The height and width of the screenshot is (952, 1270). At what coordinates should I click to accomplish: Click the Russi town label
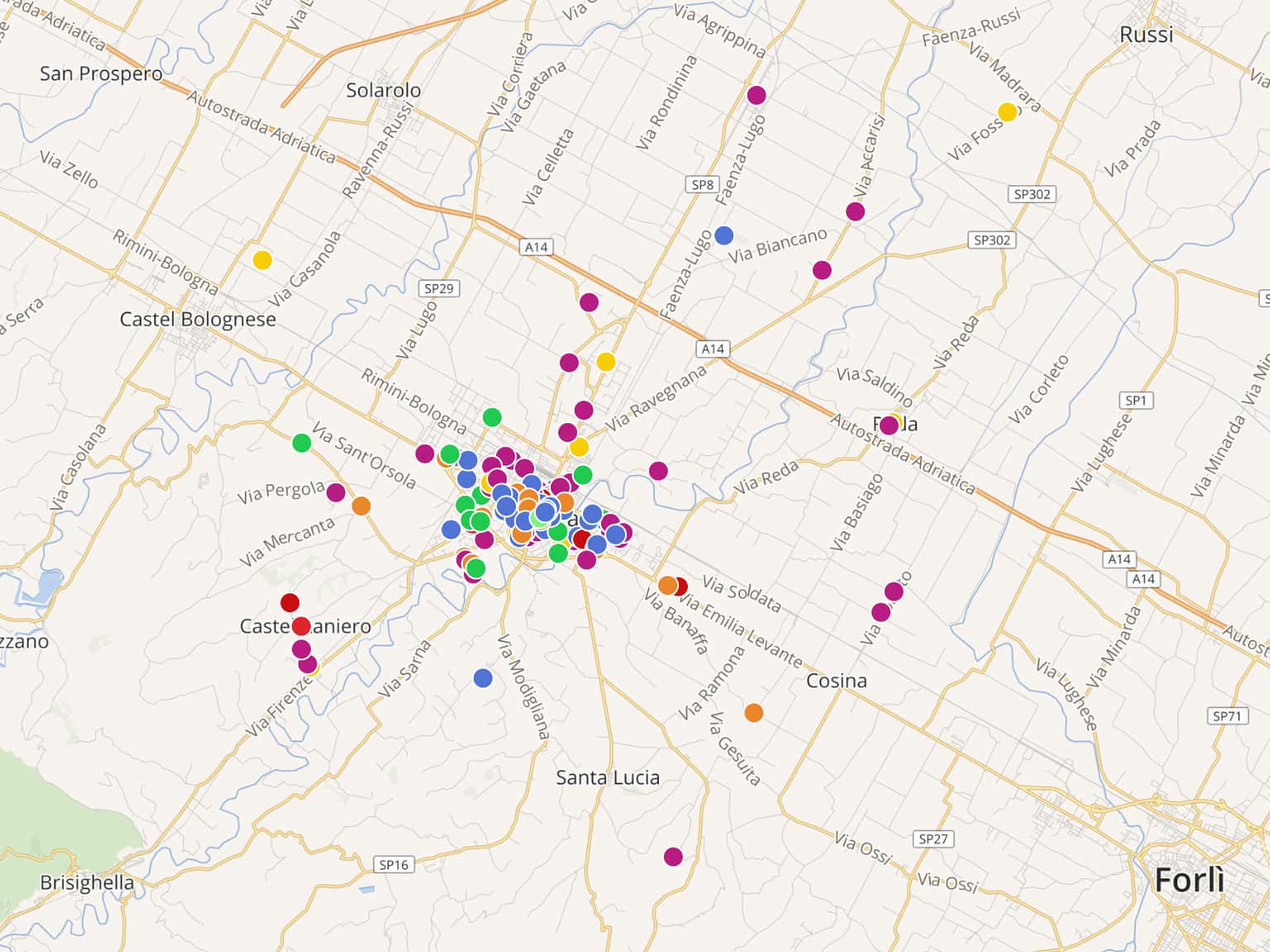click(1146, 35)
